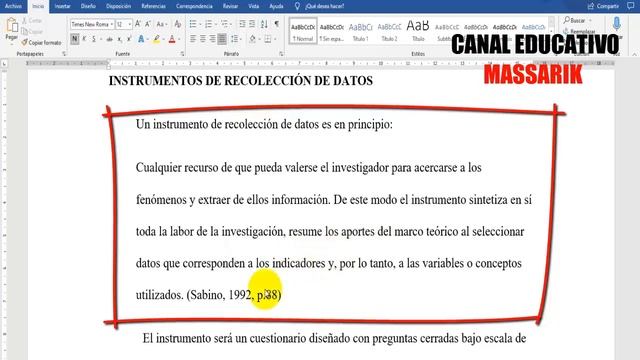This screenshot has width=640, height=360.
Task: Clear all formatting with the eraser icon
Action: point(178,24)
